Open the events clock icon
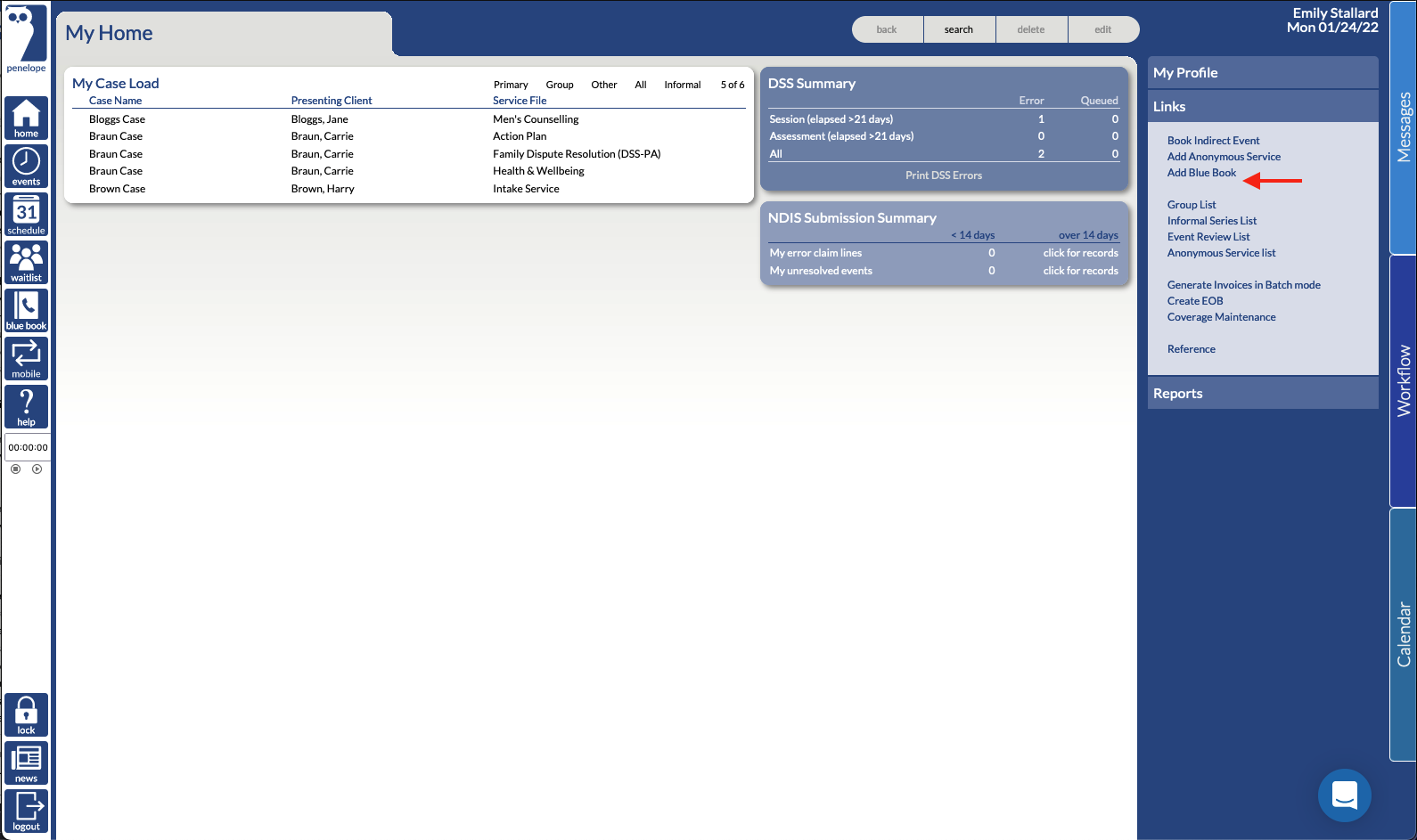This screenshot has width=1417, height=840. pyautogui.click(x=26, y=167)
